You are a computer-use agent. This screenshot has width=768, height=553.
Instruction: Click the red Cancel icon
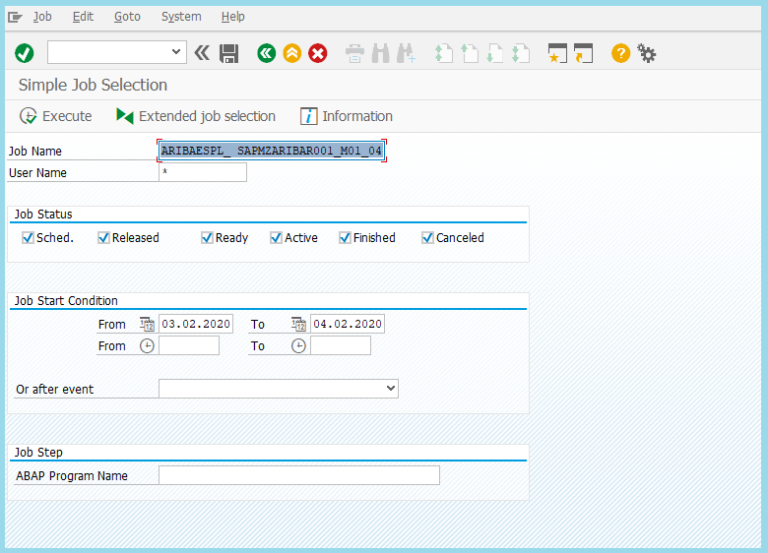click(318, 53)
